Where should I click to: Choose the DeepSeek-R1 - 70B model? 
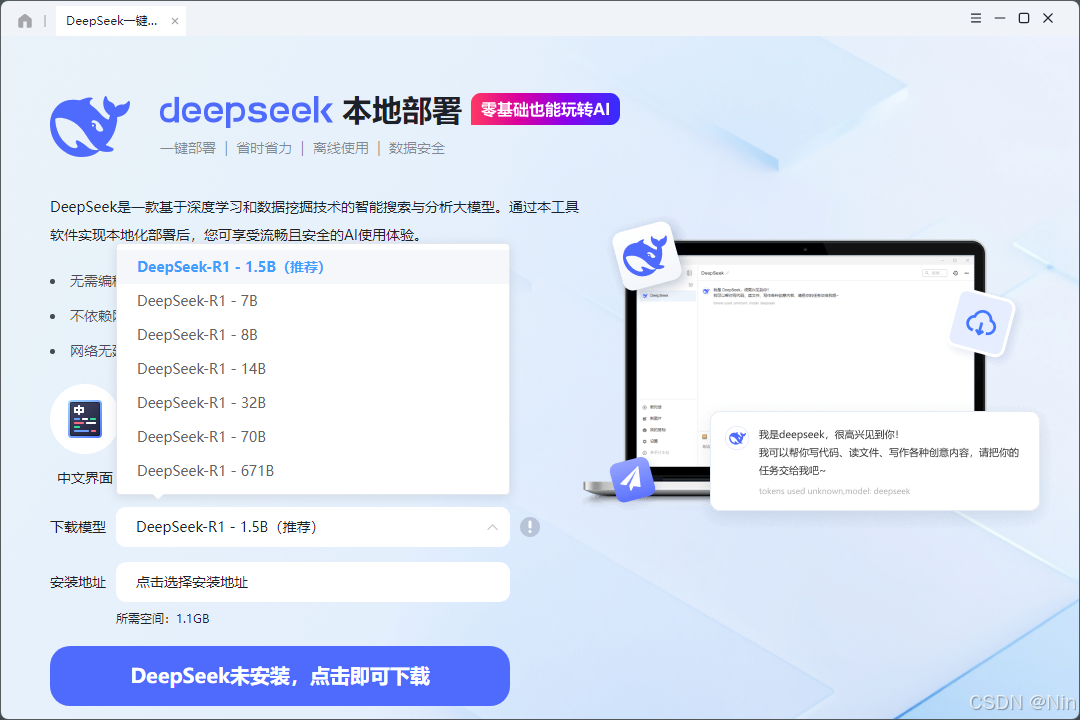tap(313, 436)
